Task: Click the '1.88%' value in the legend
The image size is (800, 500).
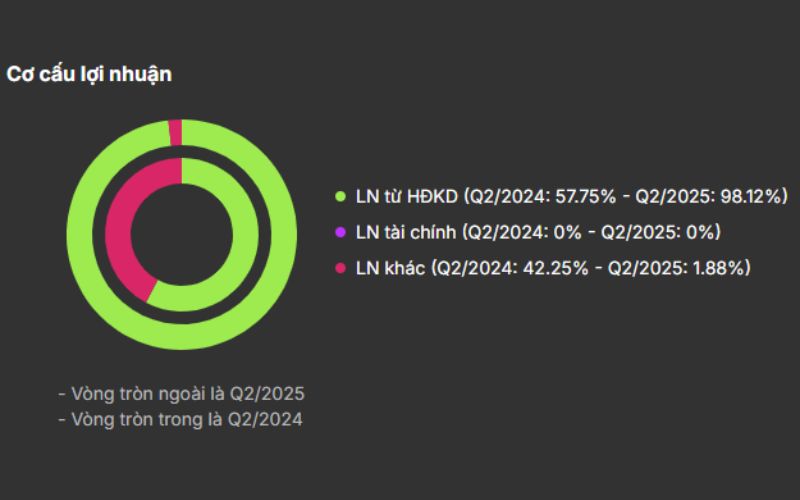Action: (720, 268)
